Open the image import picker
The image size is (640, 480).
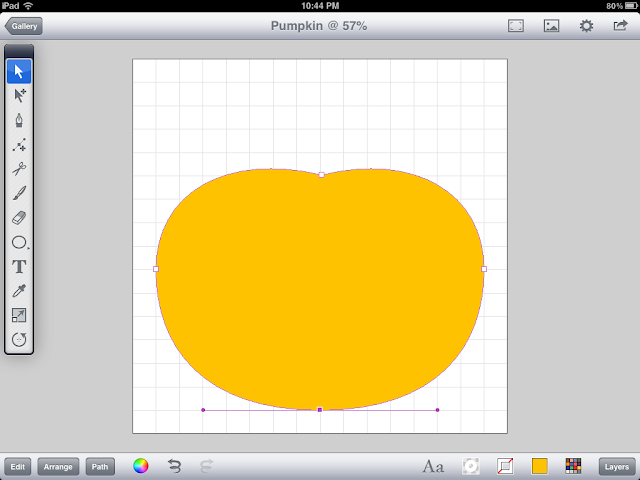(x=551, y=26)
